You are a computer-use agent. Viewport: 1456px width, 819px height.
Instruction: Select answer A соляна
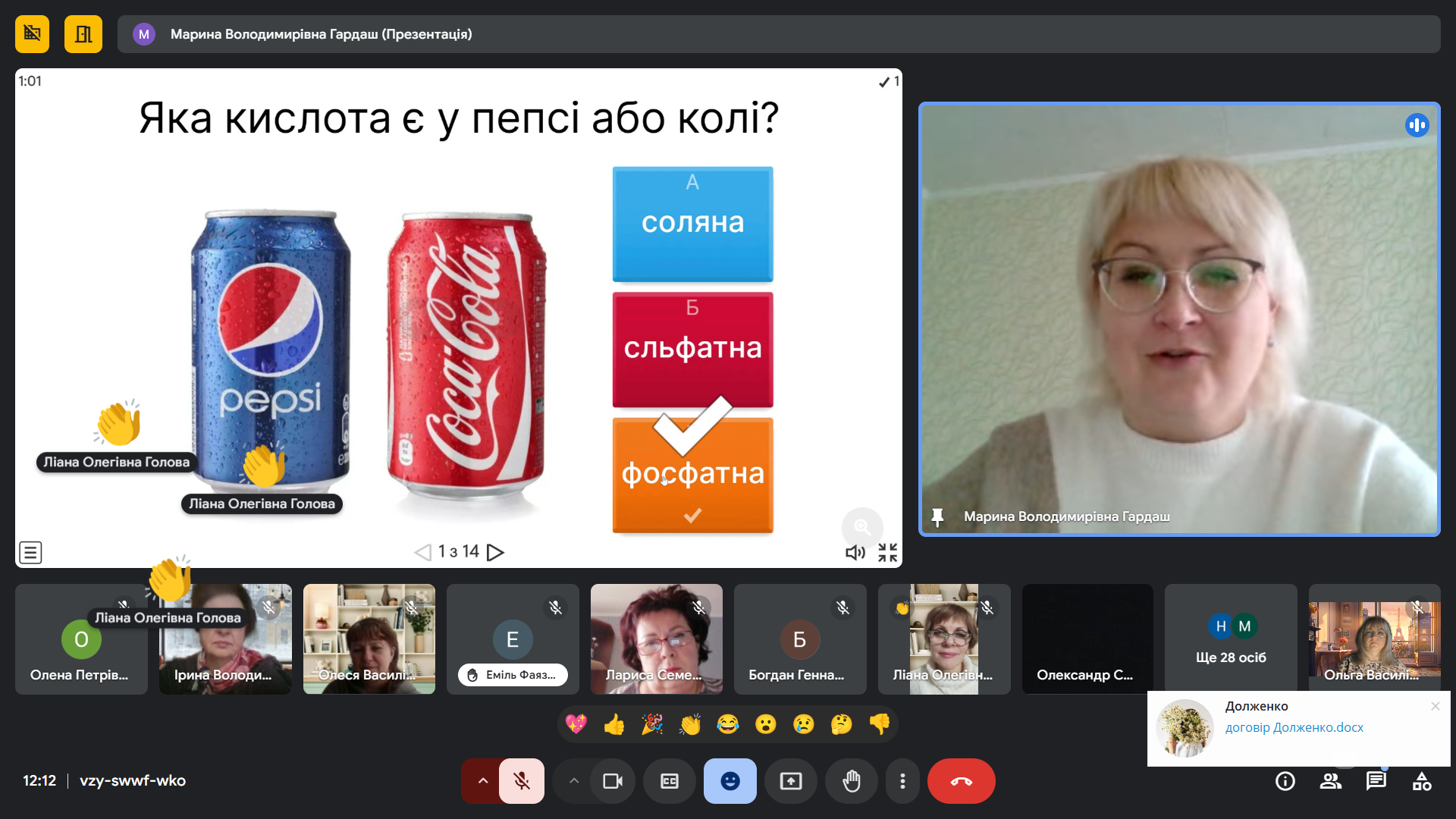pos(692,224)
